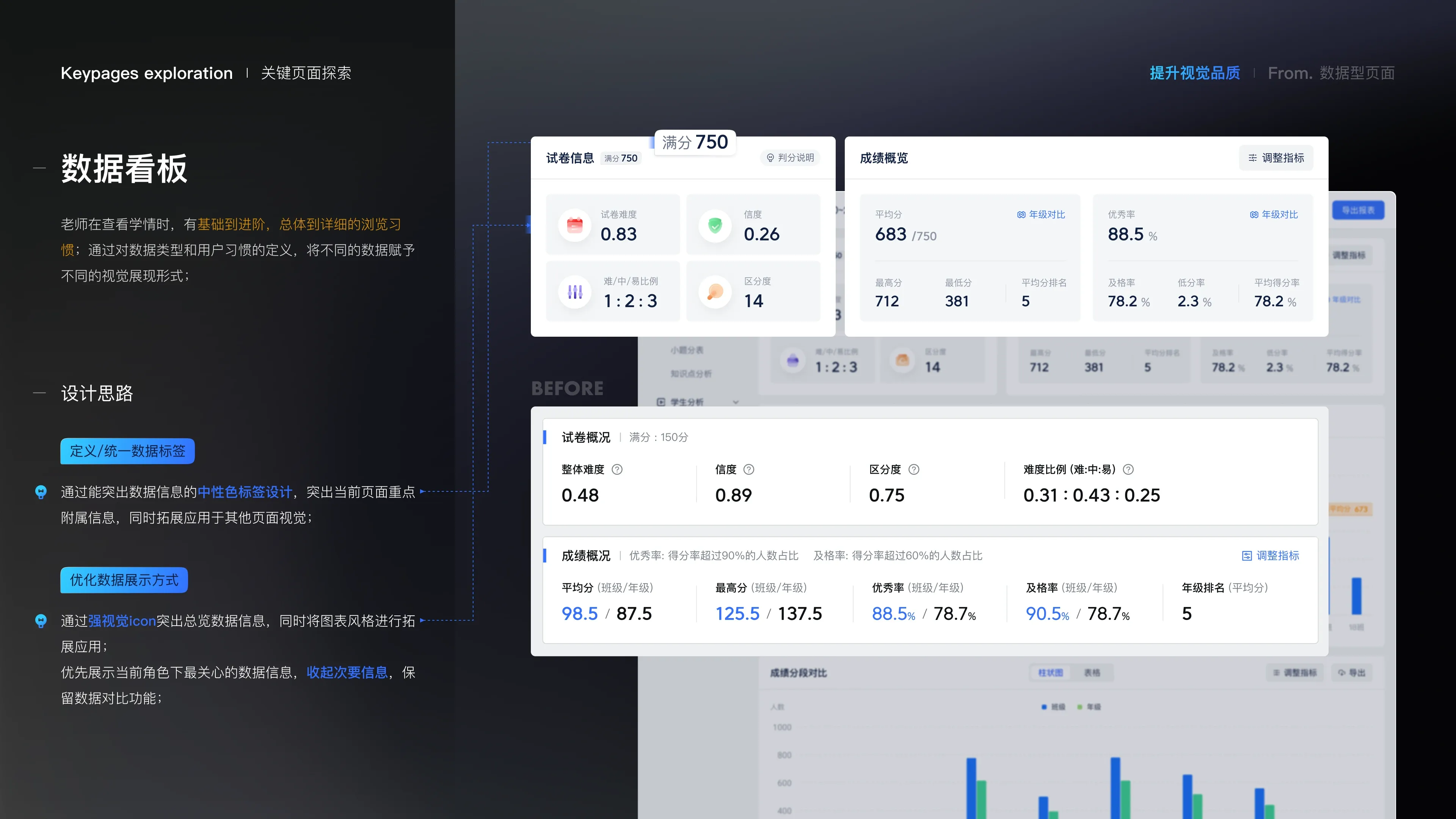The image size is (1456, 819).
Task: Click the 优化数据展示方式 blue tag
Action: [124, 580]
